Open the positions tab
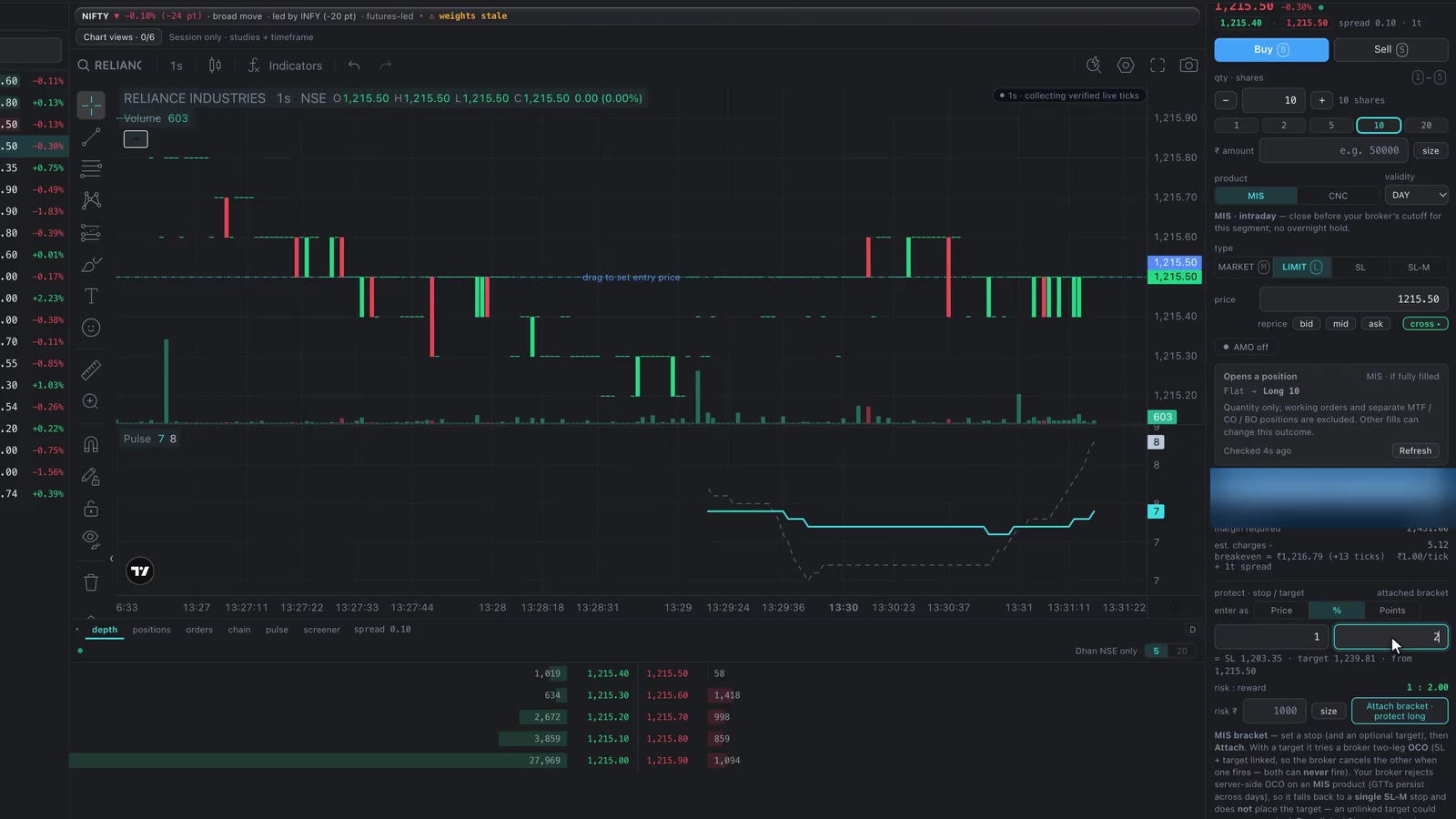The image size is (1456, 819). coord(151,630)
